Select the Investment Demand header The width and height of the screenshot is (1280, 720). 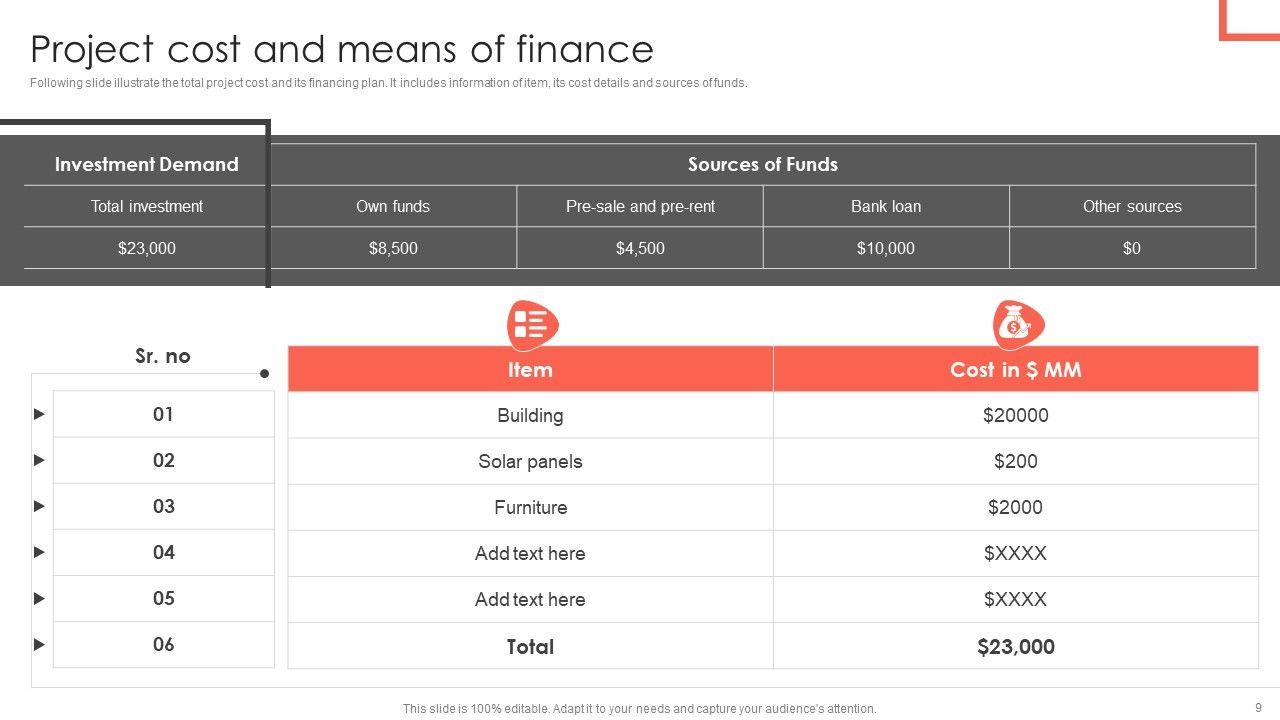pos(146,164)
